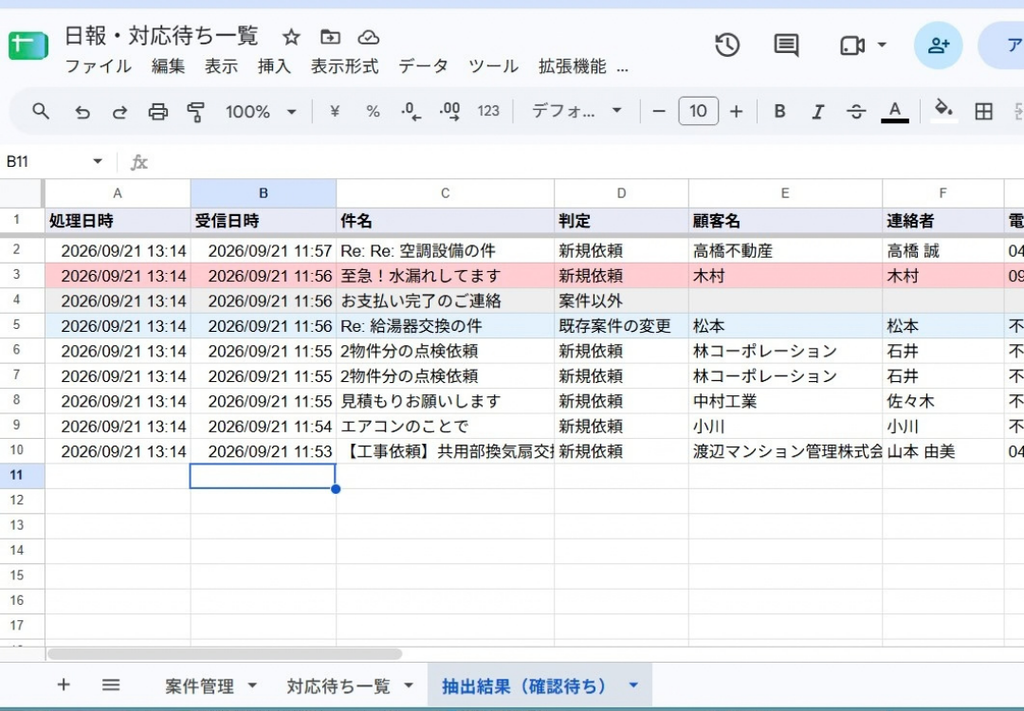Apply percent number format

tap(373, 112)
